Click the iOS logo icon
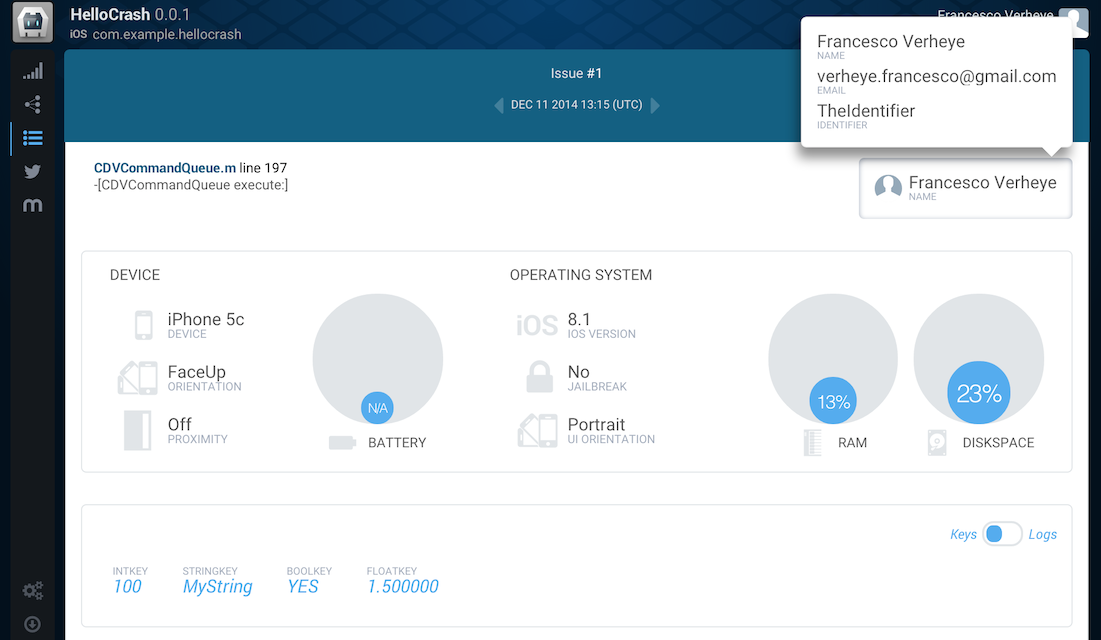 [537, 325]
